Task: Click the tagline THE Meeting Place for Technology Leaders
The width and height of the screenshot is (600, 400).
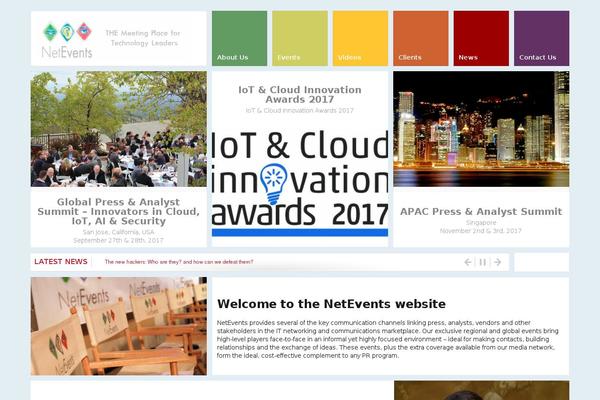Action: (143, 38)
